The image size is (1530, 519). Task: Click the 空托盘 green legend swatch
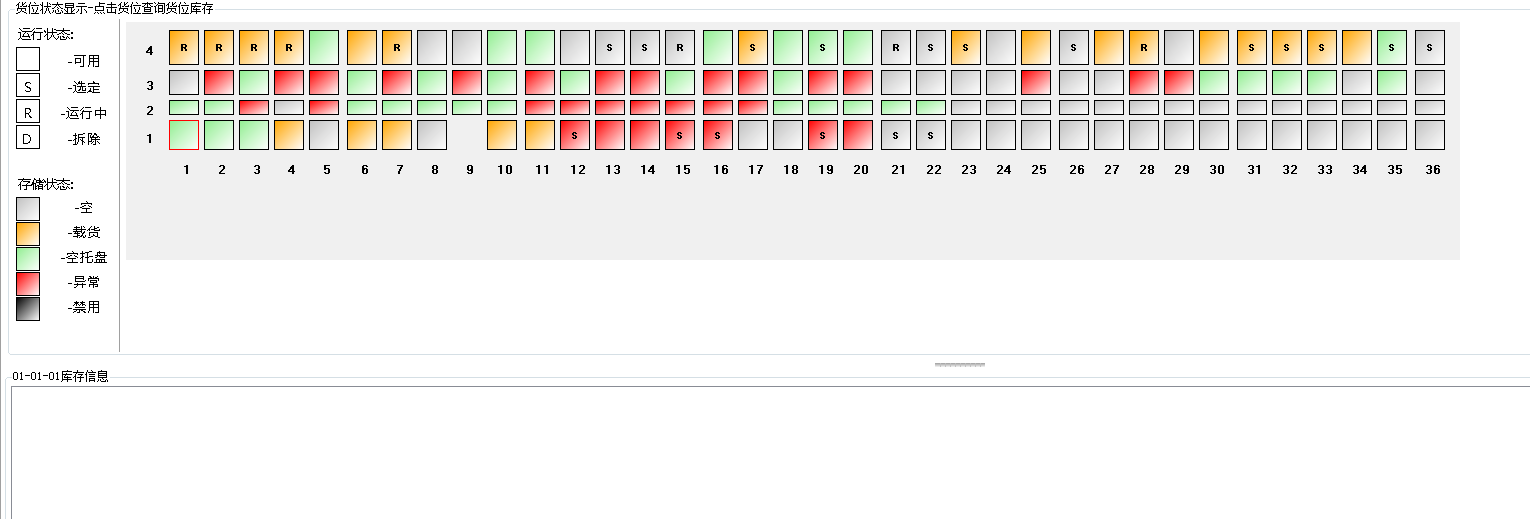coord(28,258)
